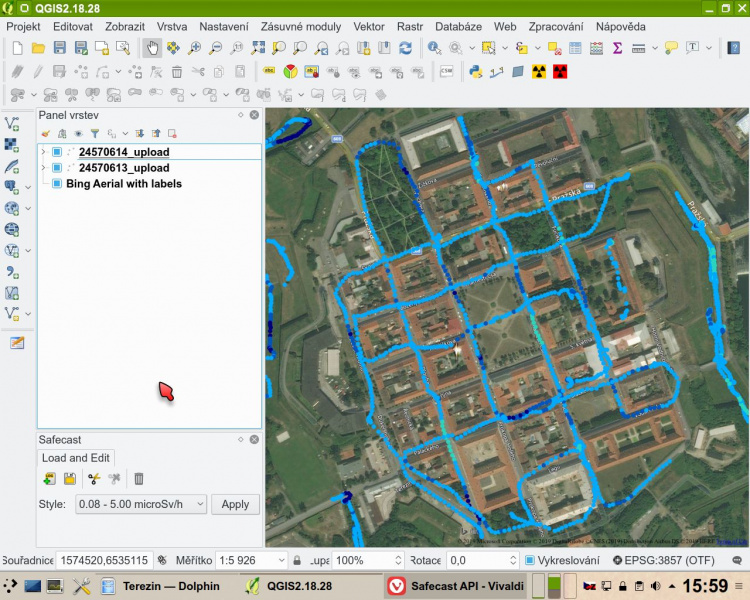Toggle the scale lock padlock icon
The height and width of the screenshot is (600, 750).
pos(297,560)
